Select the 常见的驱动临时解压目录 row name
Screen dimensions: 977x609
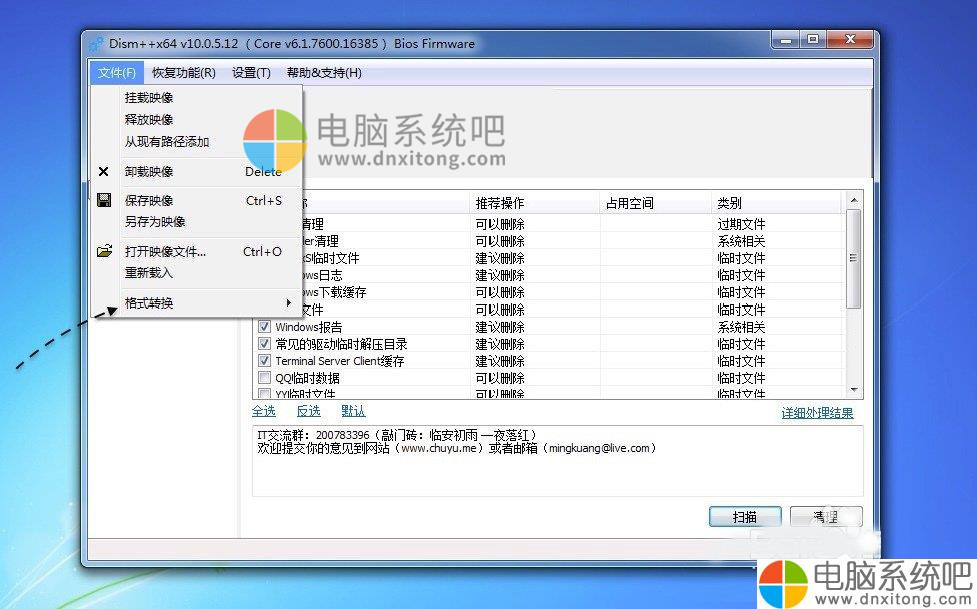pyautogui.click(x=341, y=344)
